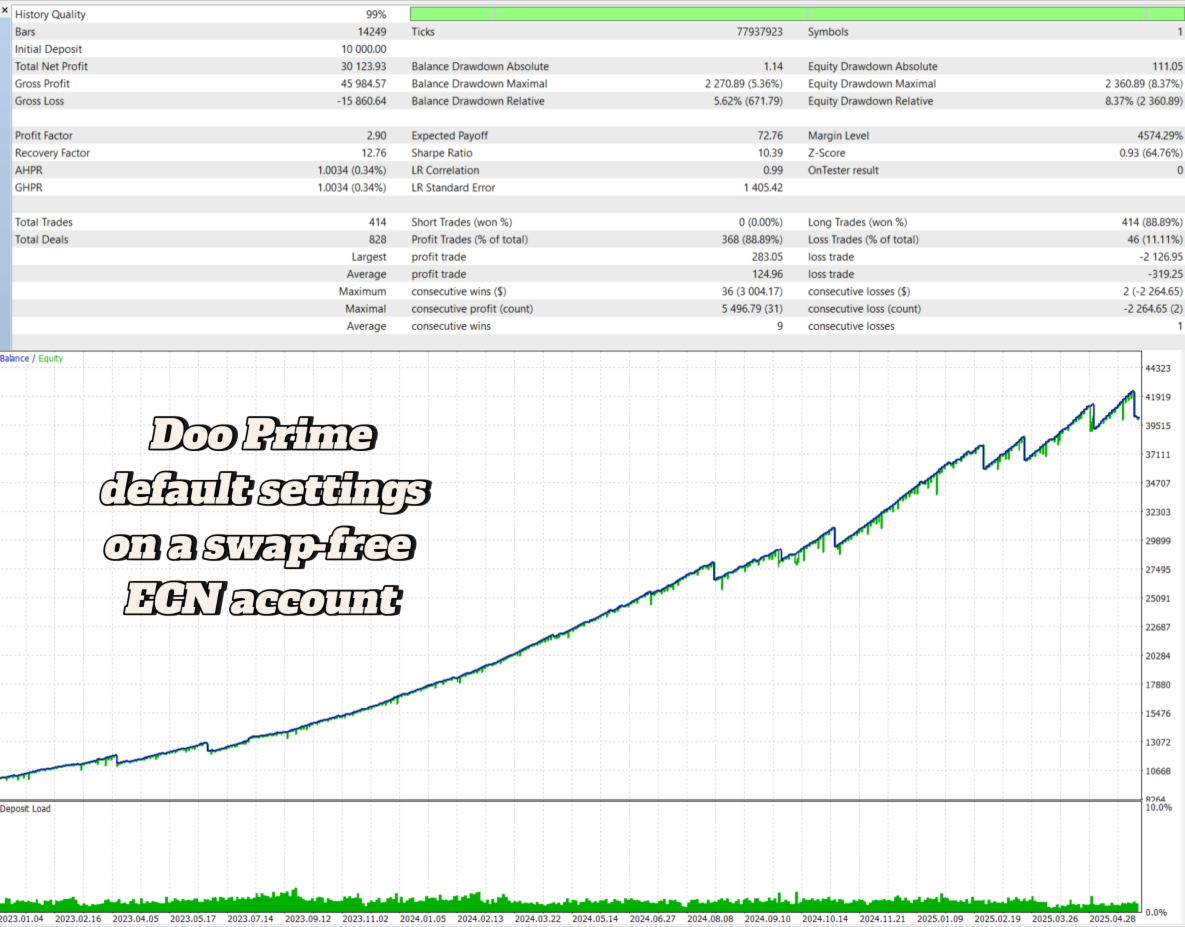Select average loss trade value -319.25
Viewport: 1185px width, 927px height.
click(x=1165, y=274)
